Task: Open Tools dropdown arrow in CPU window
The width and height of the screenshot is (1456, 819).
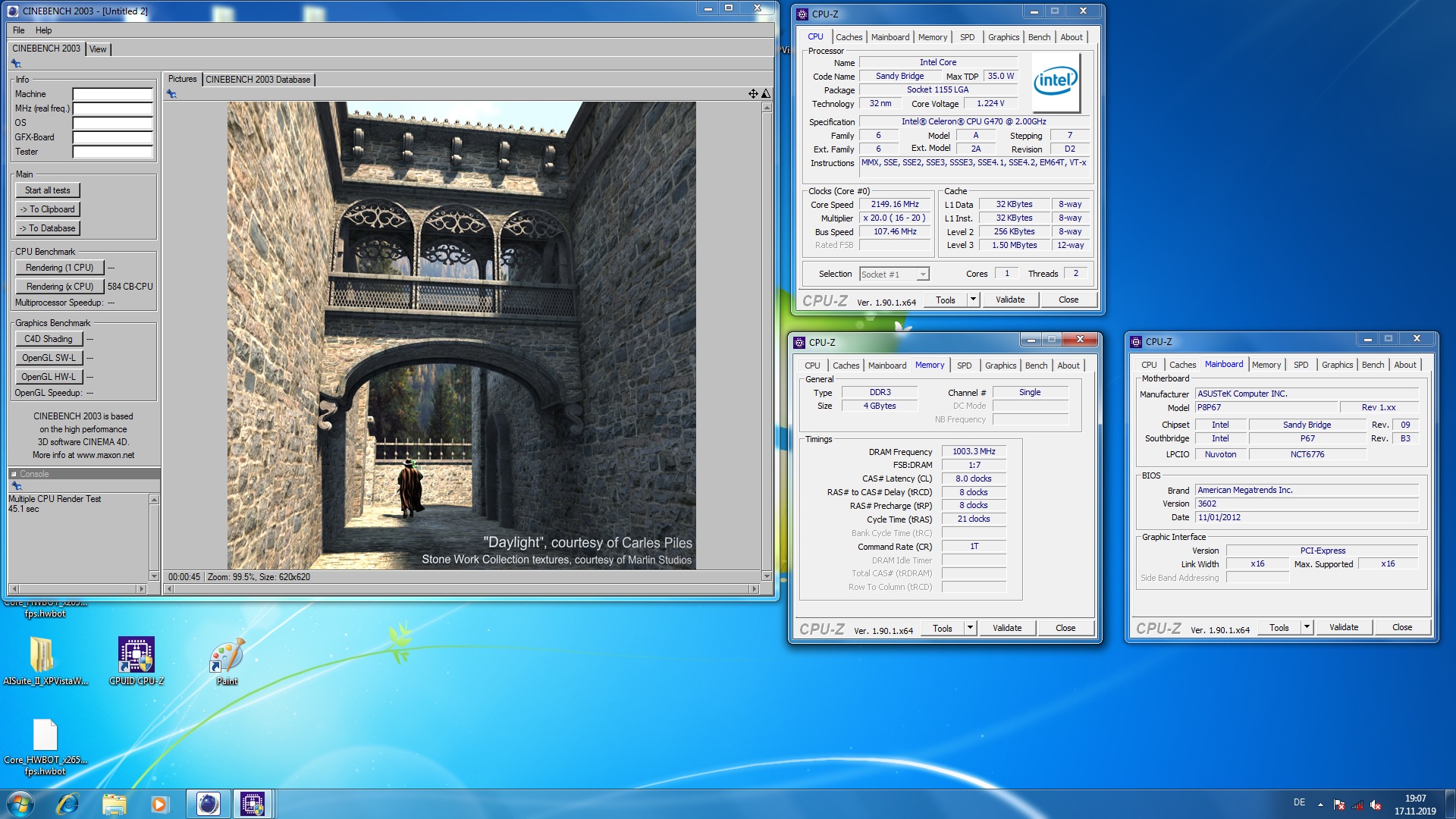Action: [x=974, y=300]
